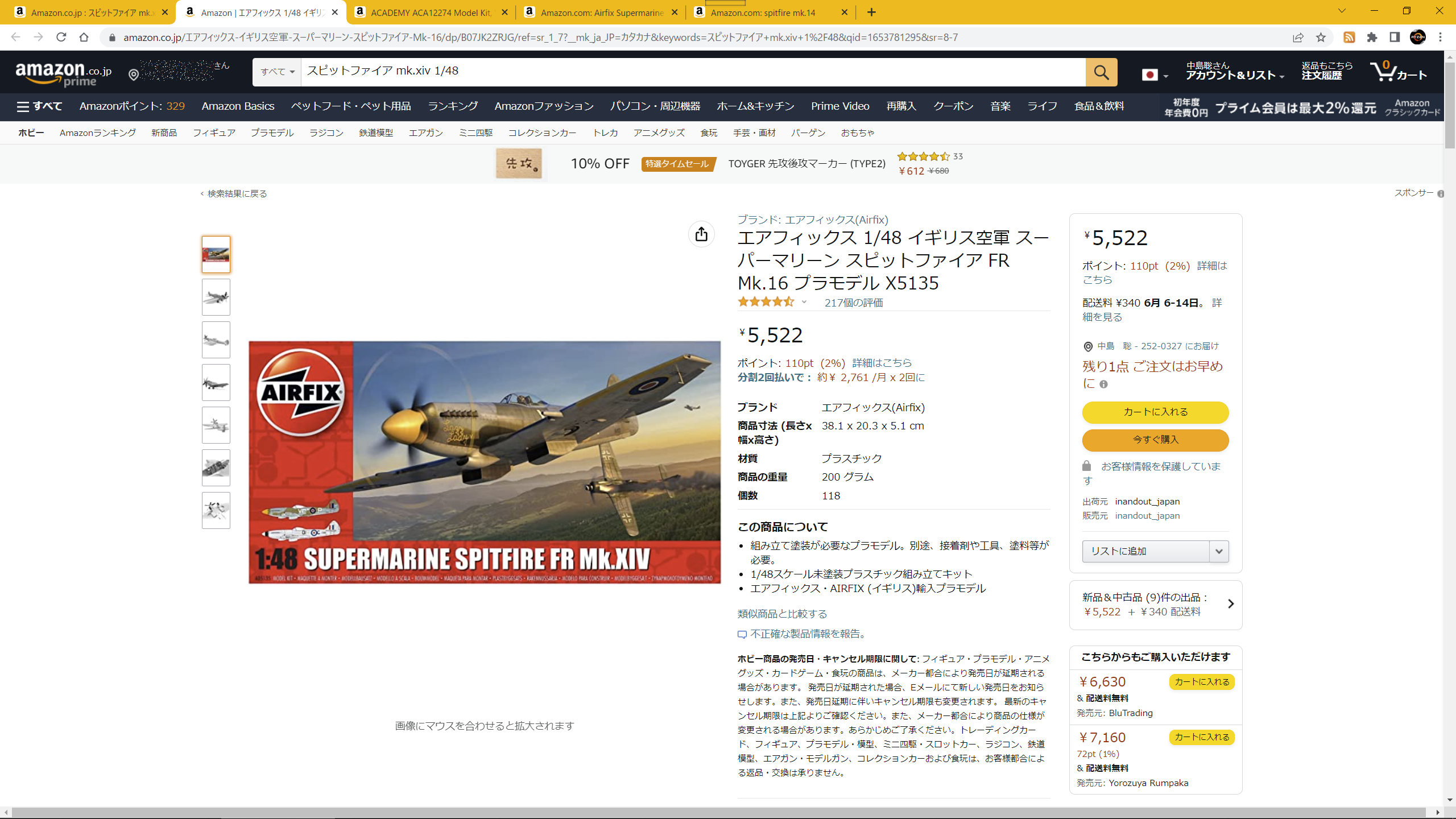Open seller inandout_japan link

(1147, 516)
